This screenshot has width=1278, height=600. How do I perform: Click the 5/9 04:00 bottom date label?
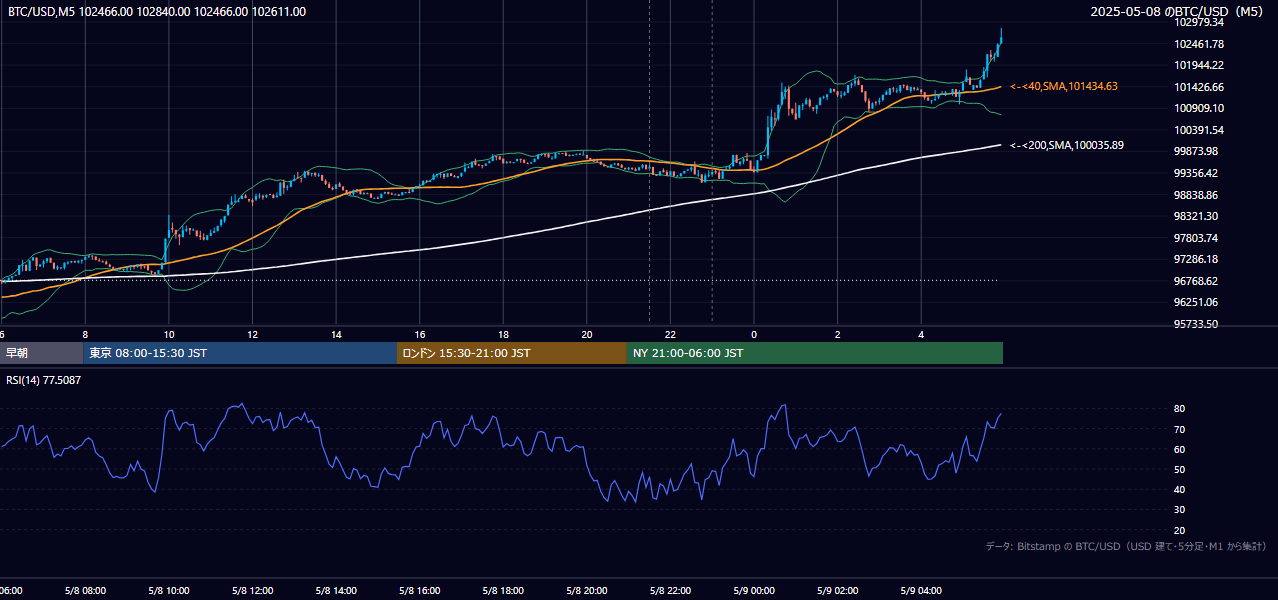921,591
